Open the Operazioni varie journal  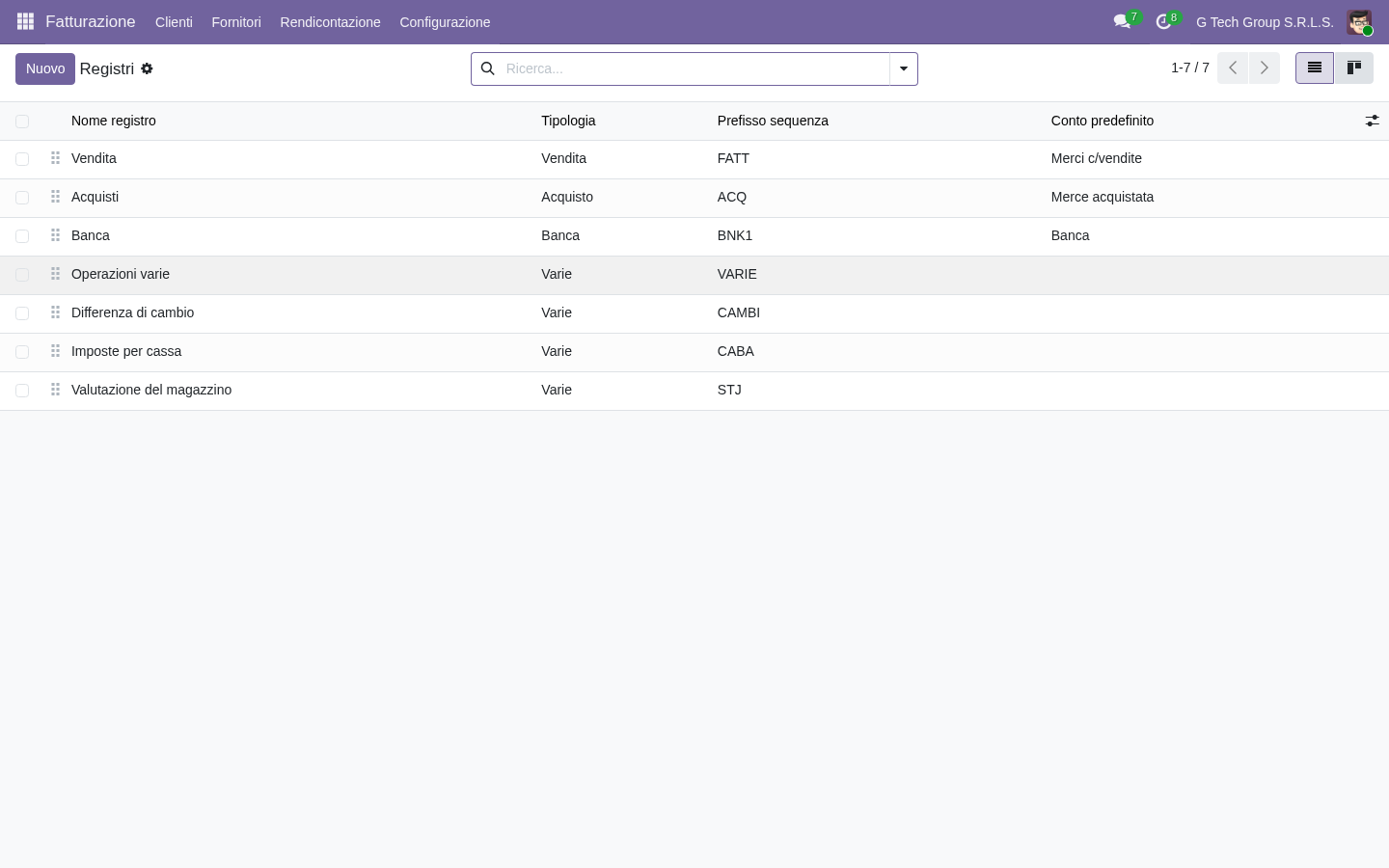tap(121, 274)
